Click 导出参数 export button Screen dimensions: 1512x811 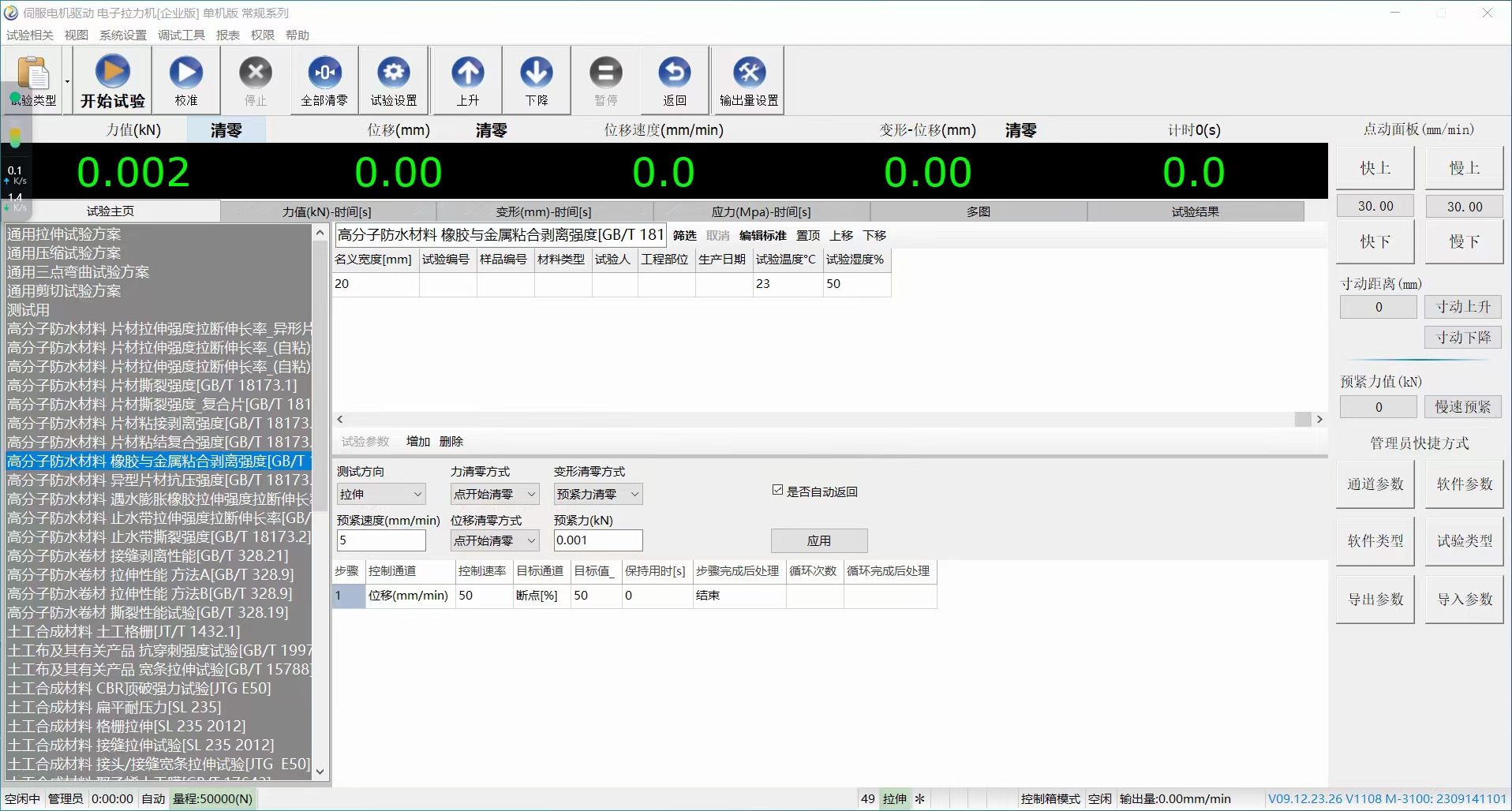coord(1375,600)
